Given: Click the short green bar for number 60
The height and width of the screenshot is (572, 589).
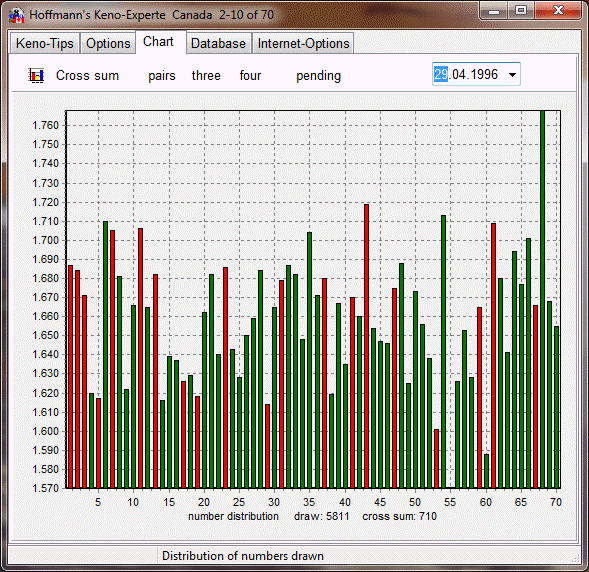Looking at the screenshot, I should click(x=486, y=471).
